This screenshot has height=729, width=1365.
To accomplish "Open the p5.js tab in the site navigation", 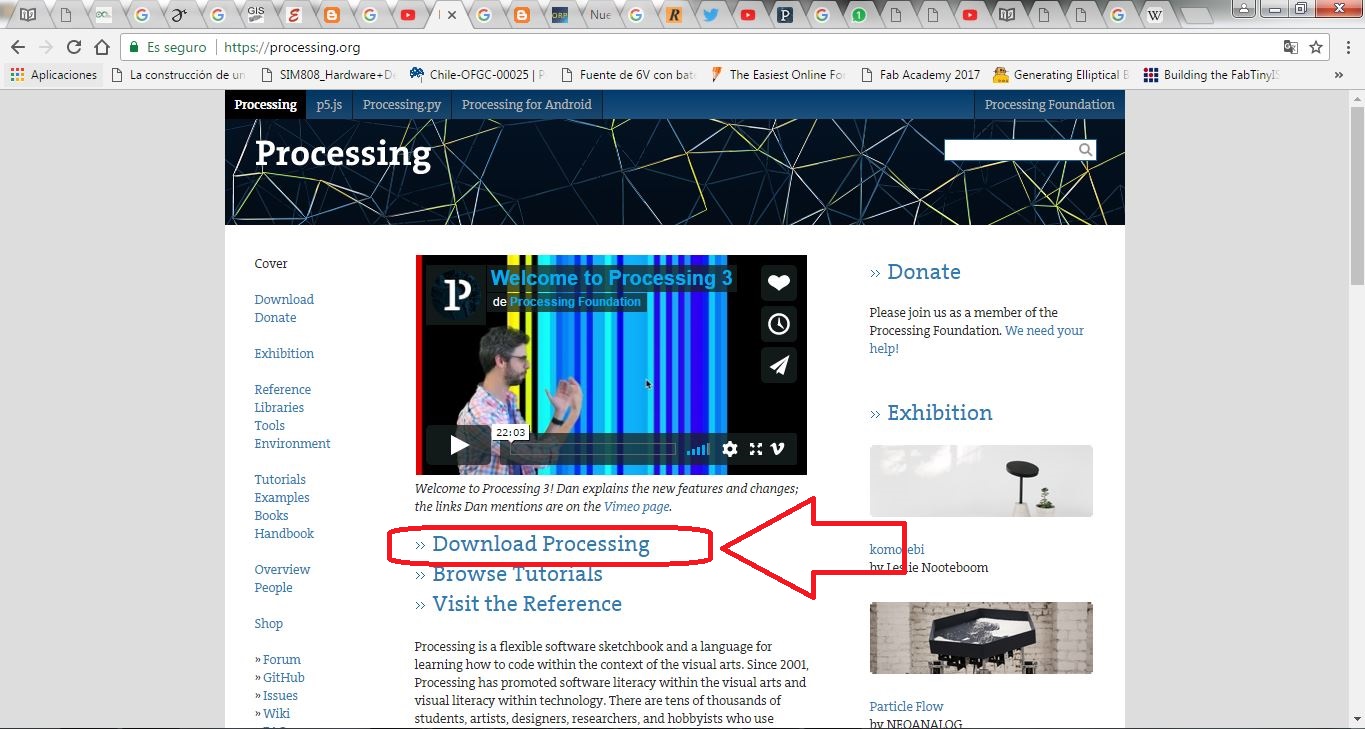I will (x=329, y=104).
